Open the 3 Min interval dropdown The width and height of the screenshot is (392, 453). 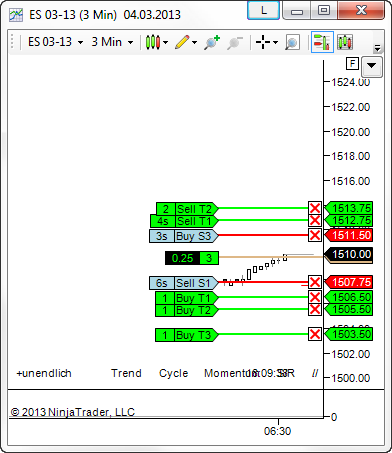pos(112,42)
